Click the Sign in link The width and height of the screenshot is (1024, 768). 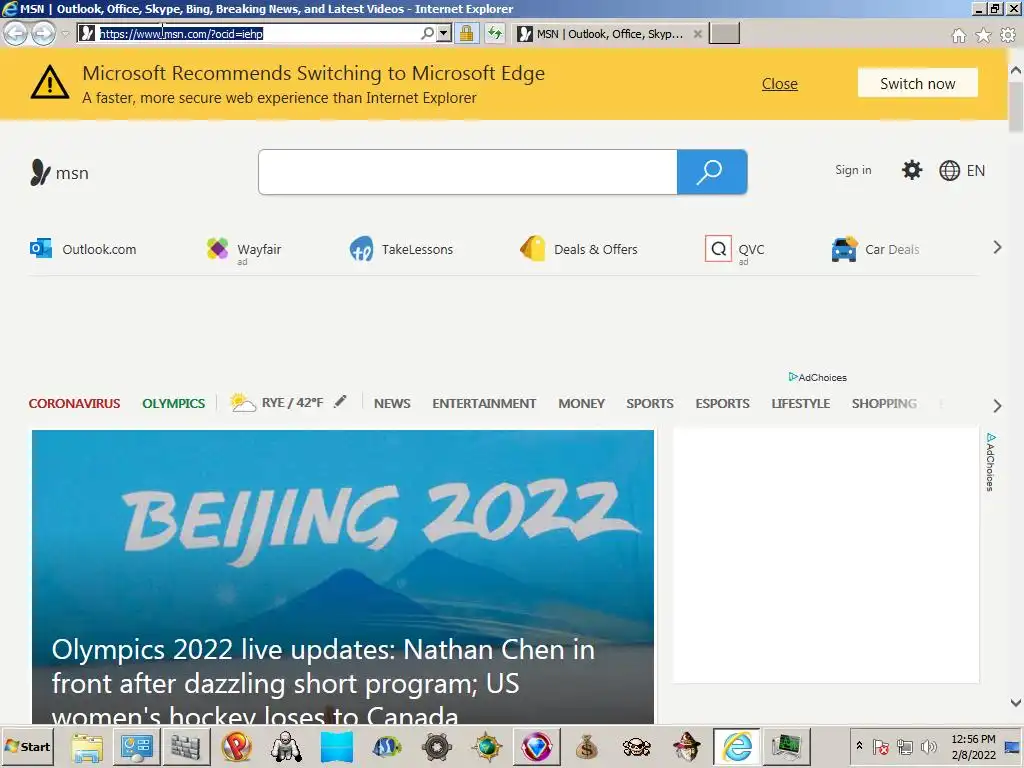point(853,170)
